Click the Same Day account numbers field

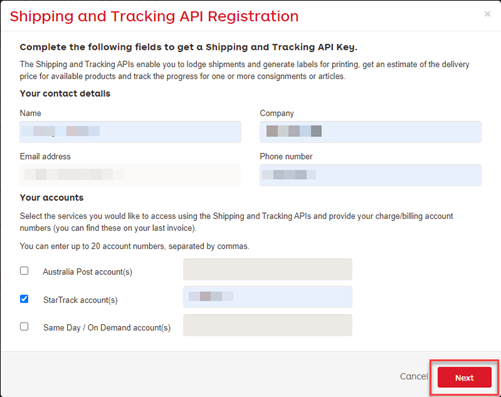[x=268, y=325]
